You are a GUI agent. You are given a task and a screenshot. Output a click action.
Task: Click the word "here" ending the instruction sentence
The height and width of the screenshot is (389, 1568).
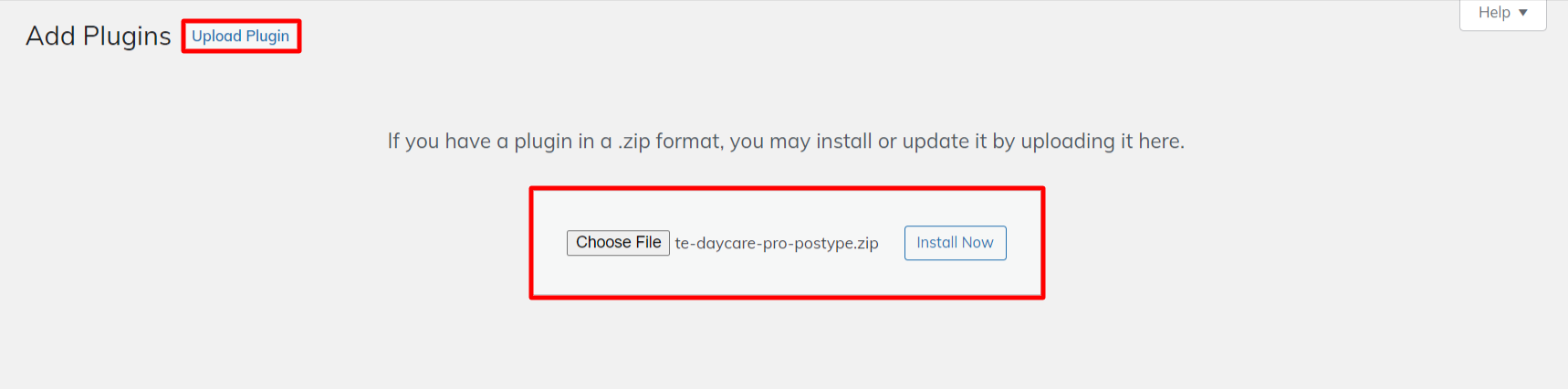pos(1159,142)
